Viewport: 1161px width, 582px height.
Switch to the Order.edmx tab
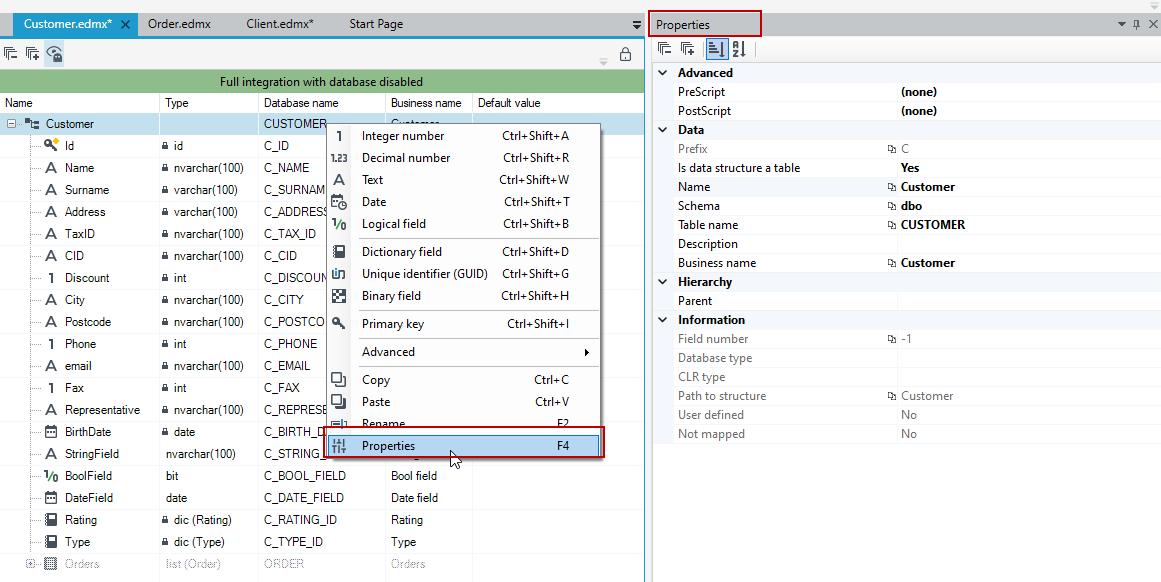click(179, 24)
